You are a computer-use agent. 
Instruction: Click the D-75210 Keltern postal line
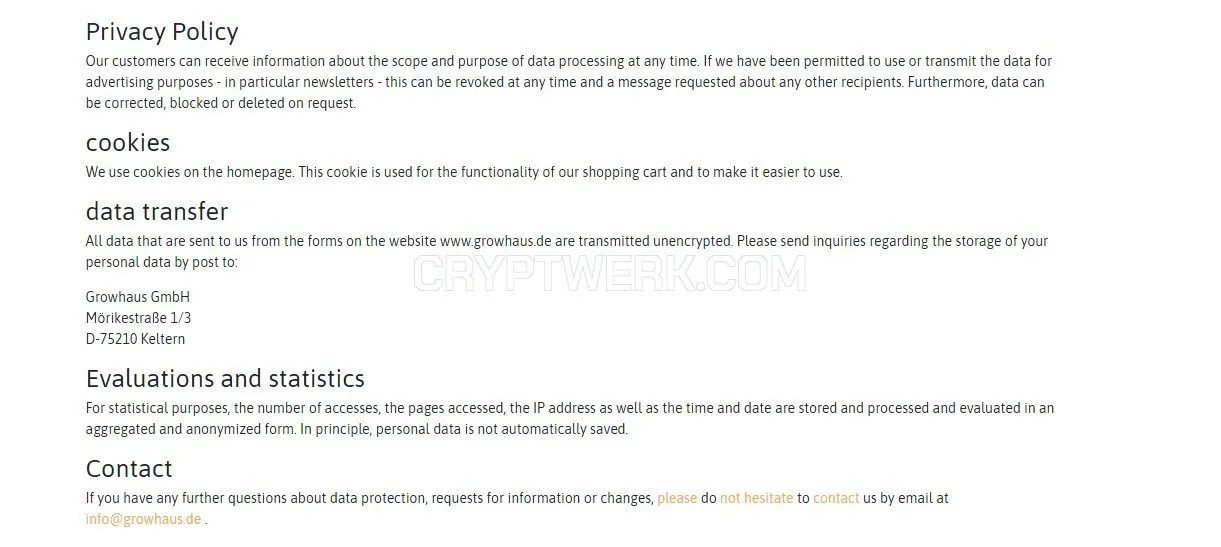(x=135, y=339)
